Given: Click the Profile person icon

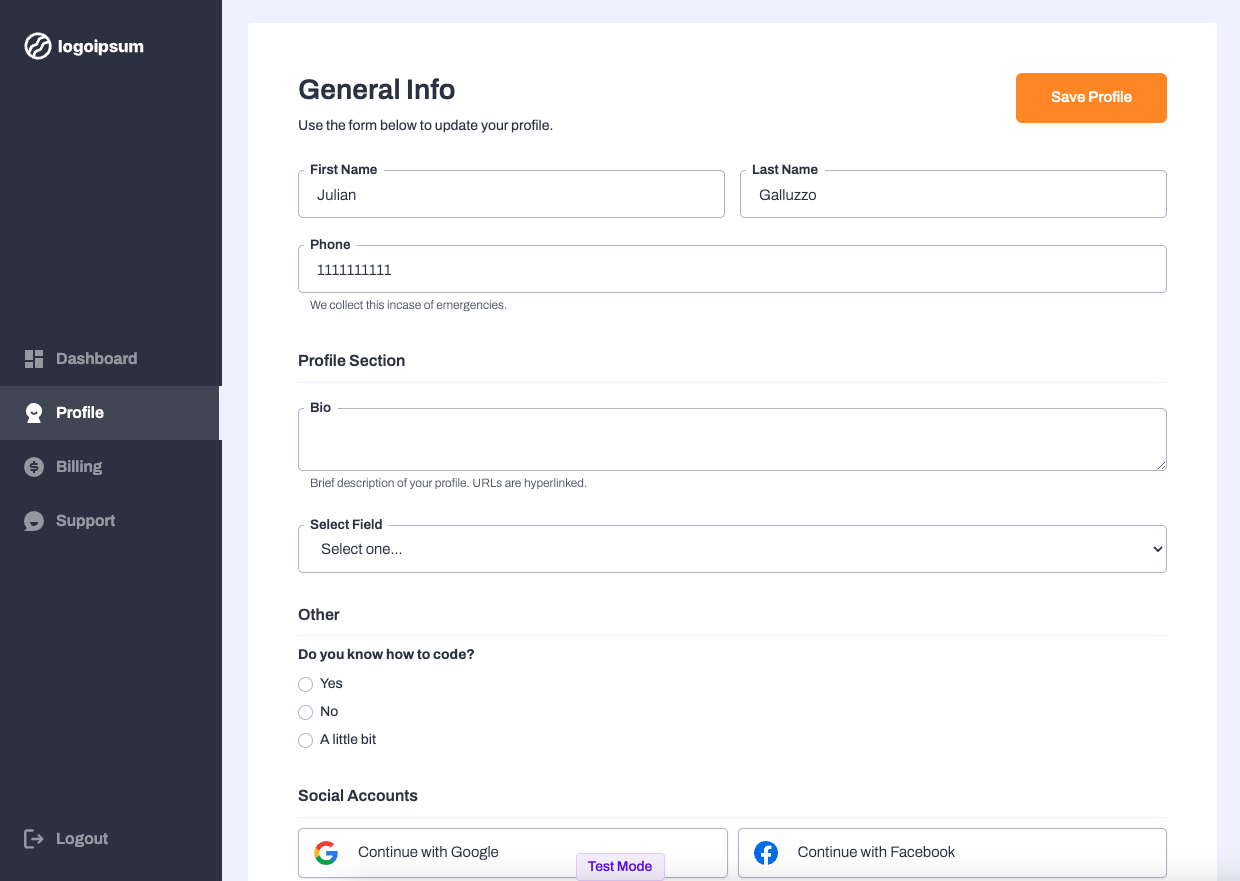Looking at the screenshot, I should (x=34, y=413).
